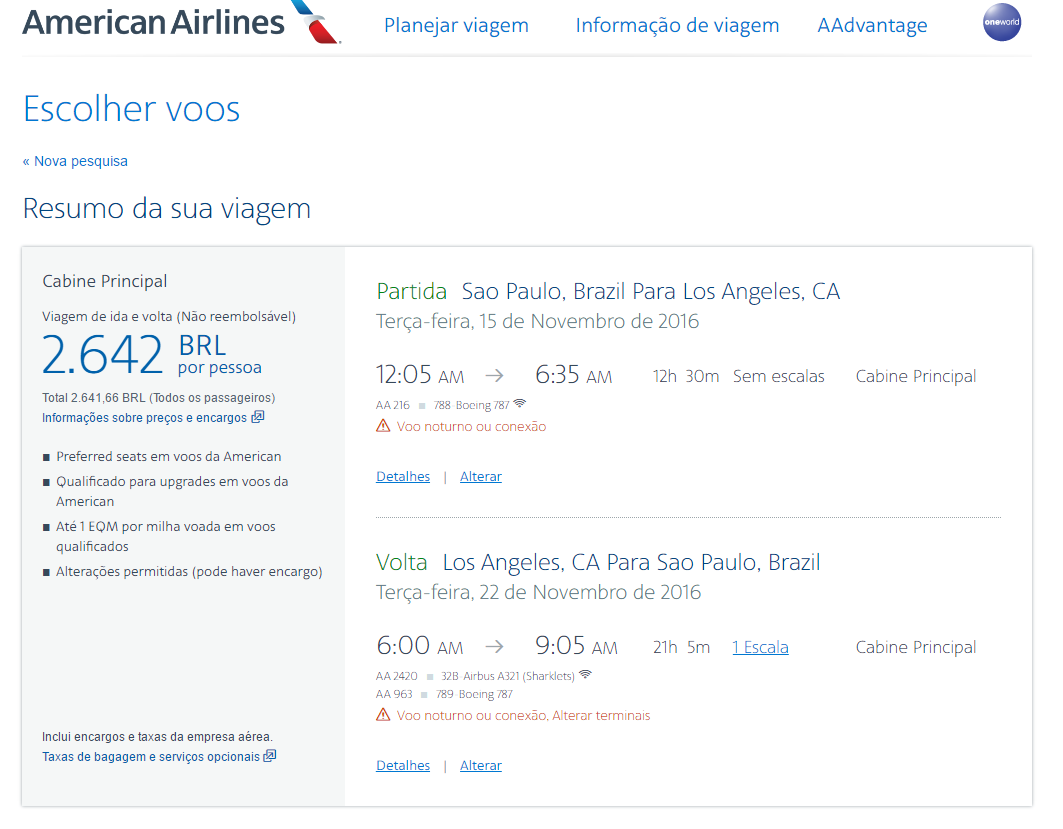Open Taxas de bagagem e serviços opcionais

151,757
